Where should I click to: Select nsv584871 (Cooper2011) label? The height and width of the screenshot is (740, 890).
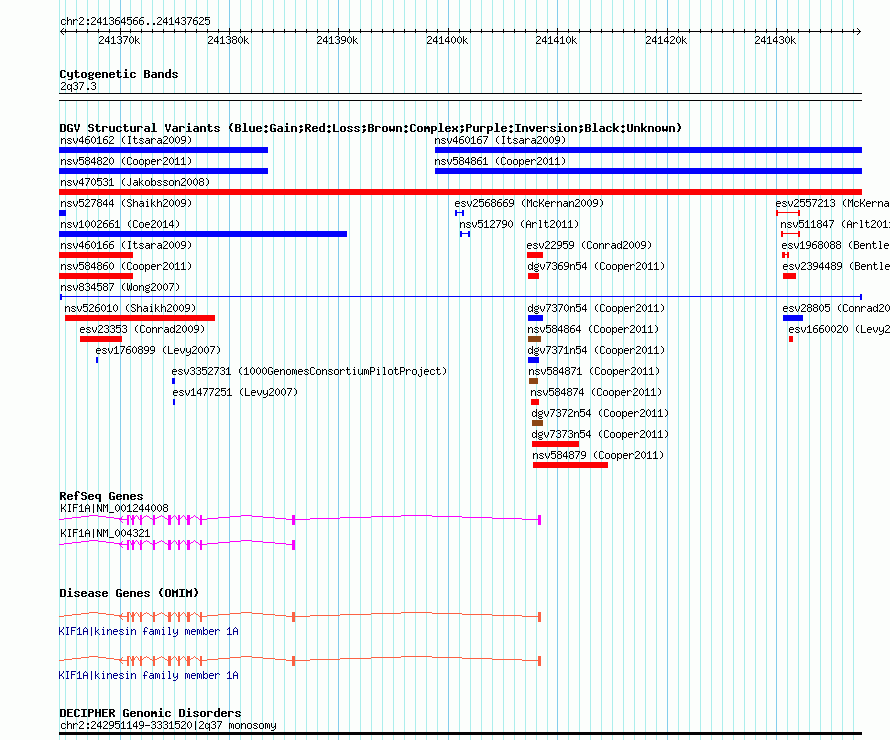(594, 371)
